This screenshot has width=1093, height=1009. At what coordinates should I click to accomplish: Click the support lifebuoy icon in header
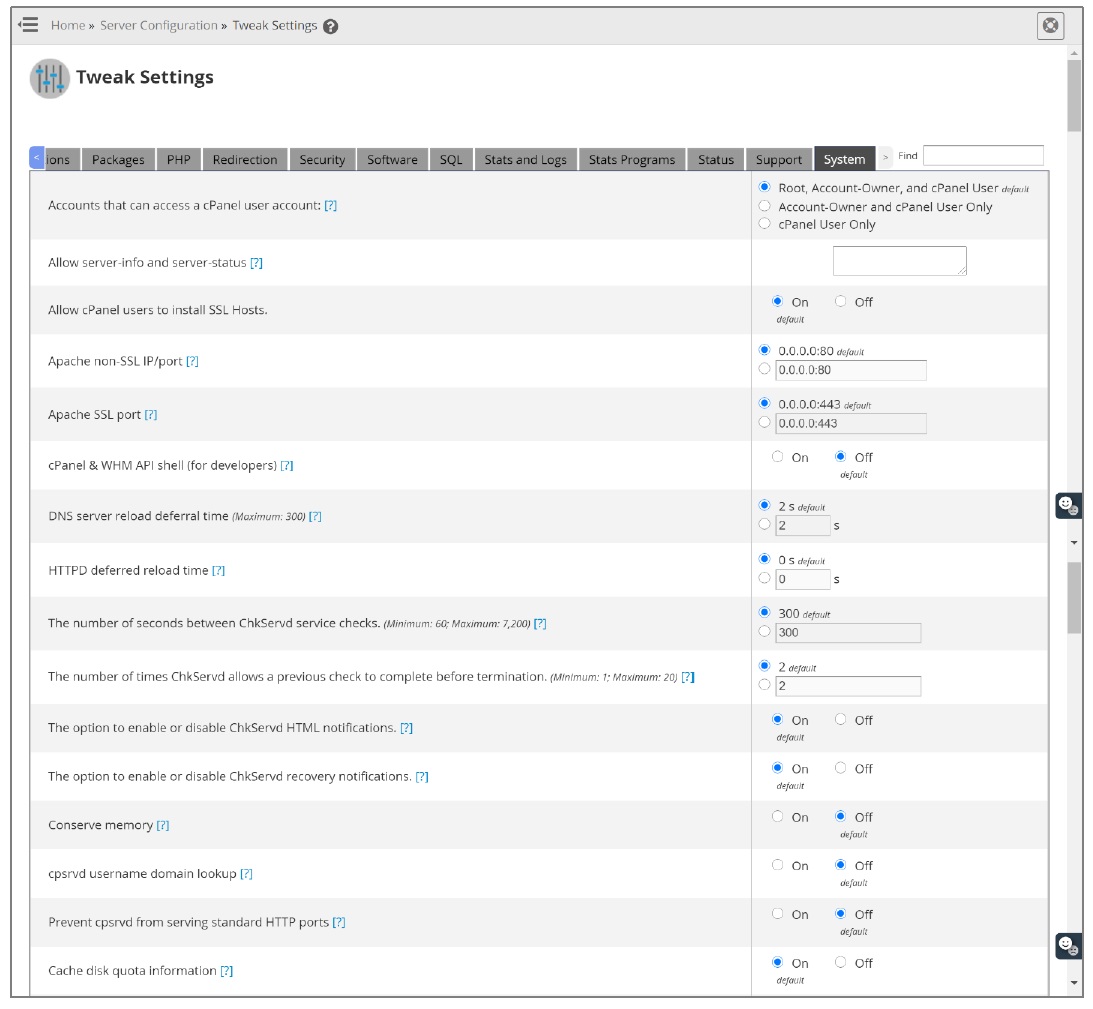coord(1050,26)
